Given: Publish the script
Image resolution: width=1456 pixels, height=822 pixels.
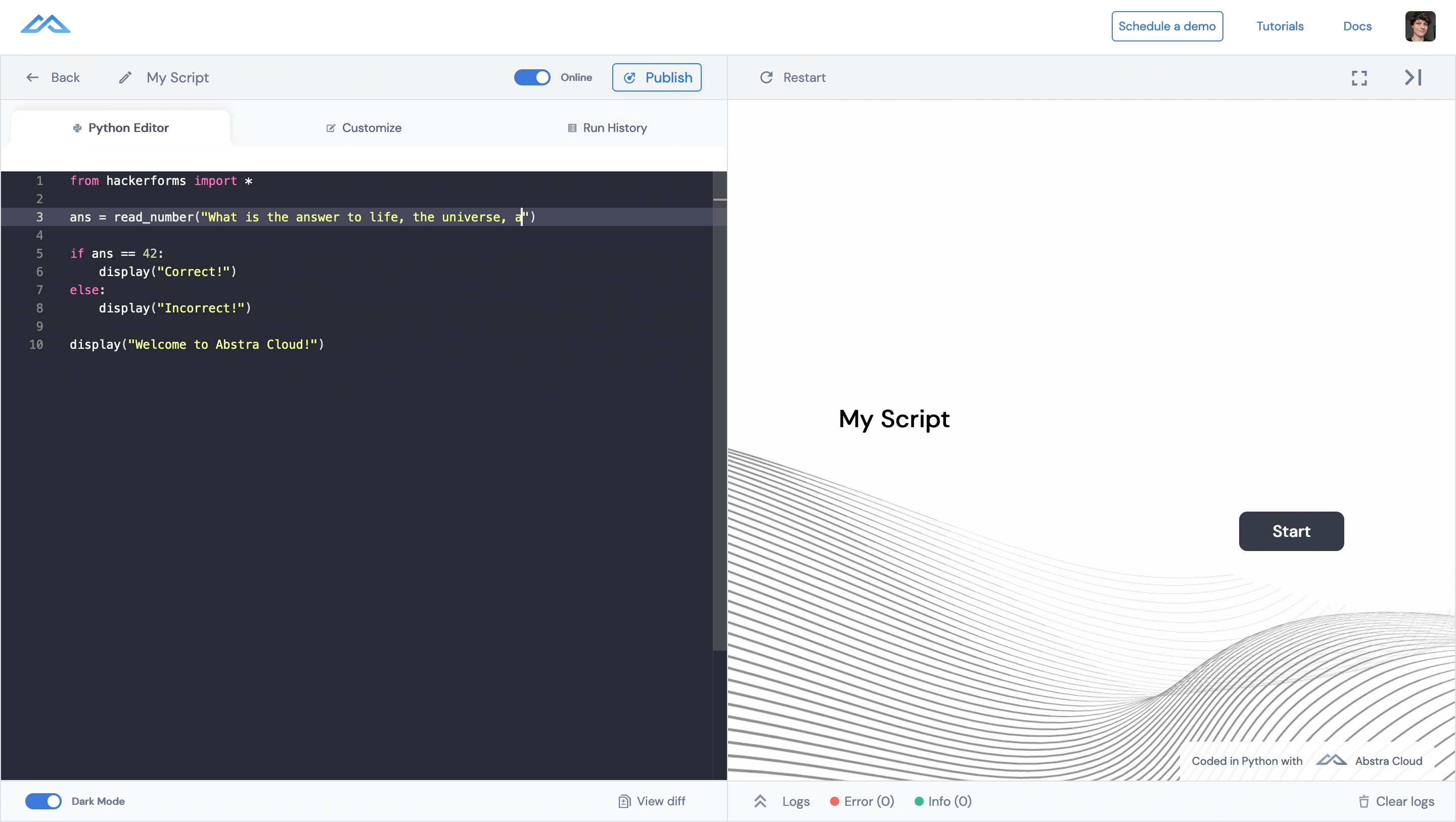Looking at the screenshot, I should (x=656, y=77).
